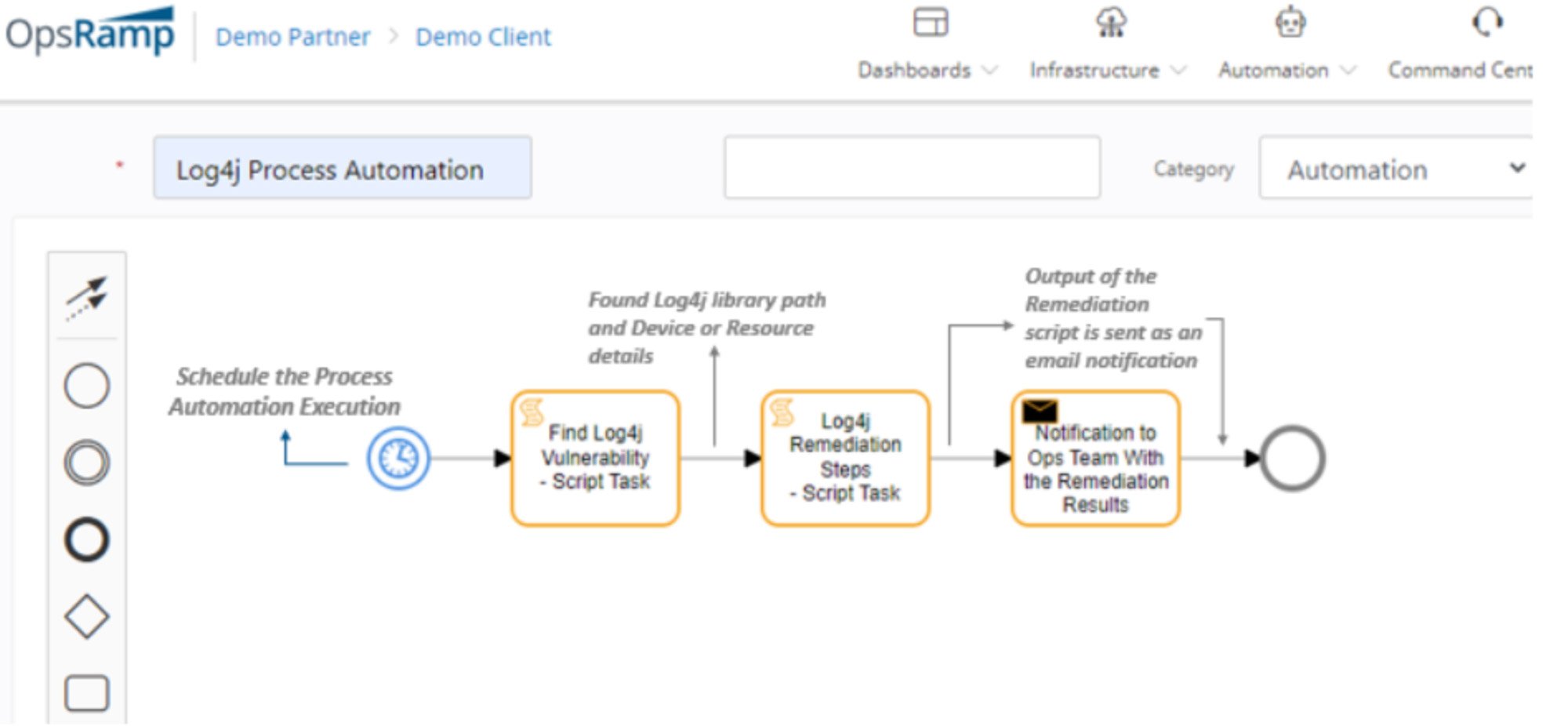This screenshot has height=726, width=1568.
Task: Open the Dashboards menu
Action: [916, 71]
